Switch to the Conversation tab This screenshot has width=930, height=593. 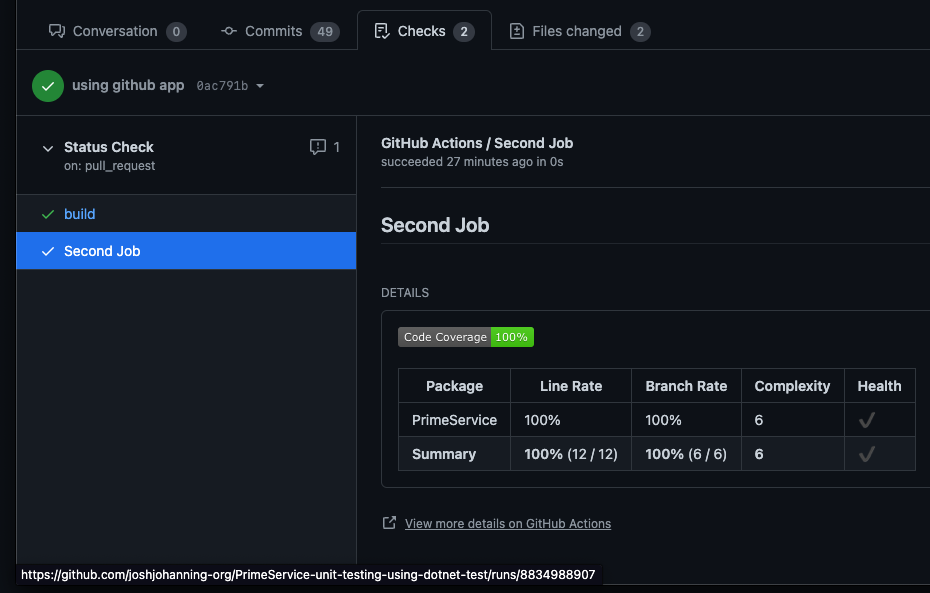coord(117,31)
